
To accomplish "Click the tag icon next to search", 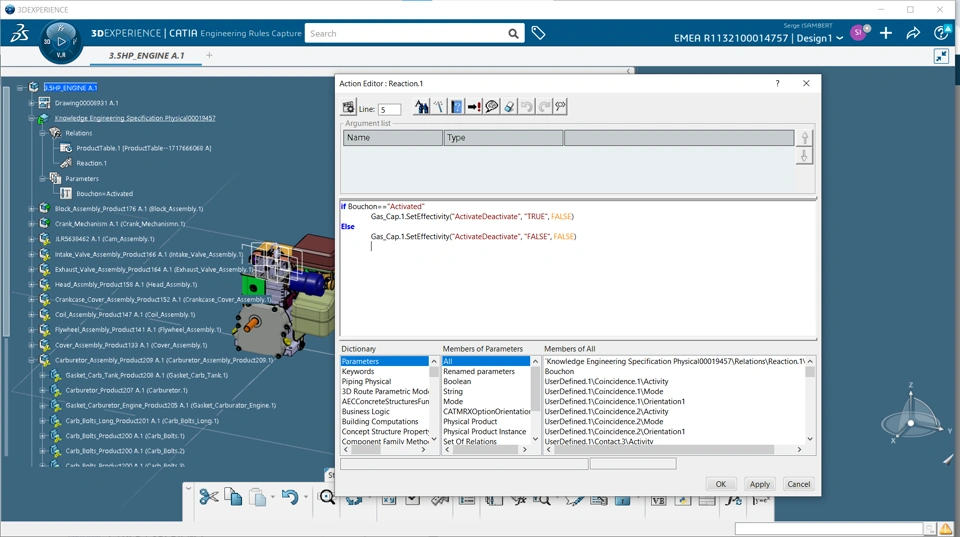I will pos(538,33).
